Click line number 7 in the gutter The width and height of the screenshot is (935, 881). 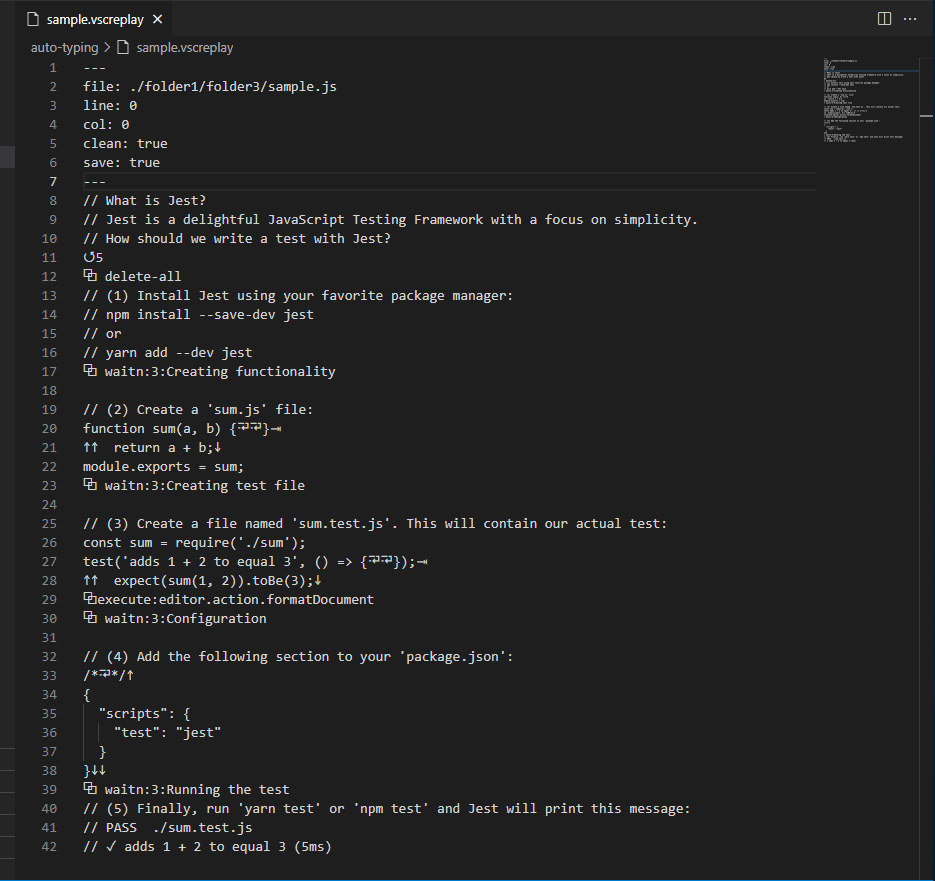pos(53,182)
